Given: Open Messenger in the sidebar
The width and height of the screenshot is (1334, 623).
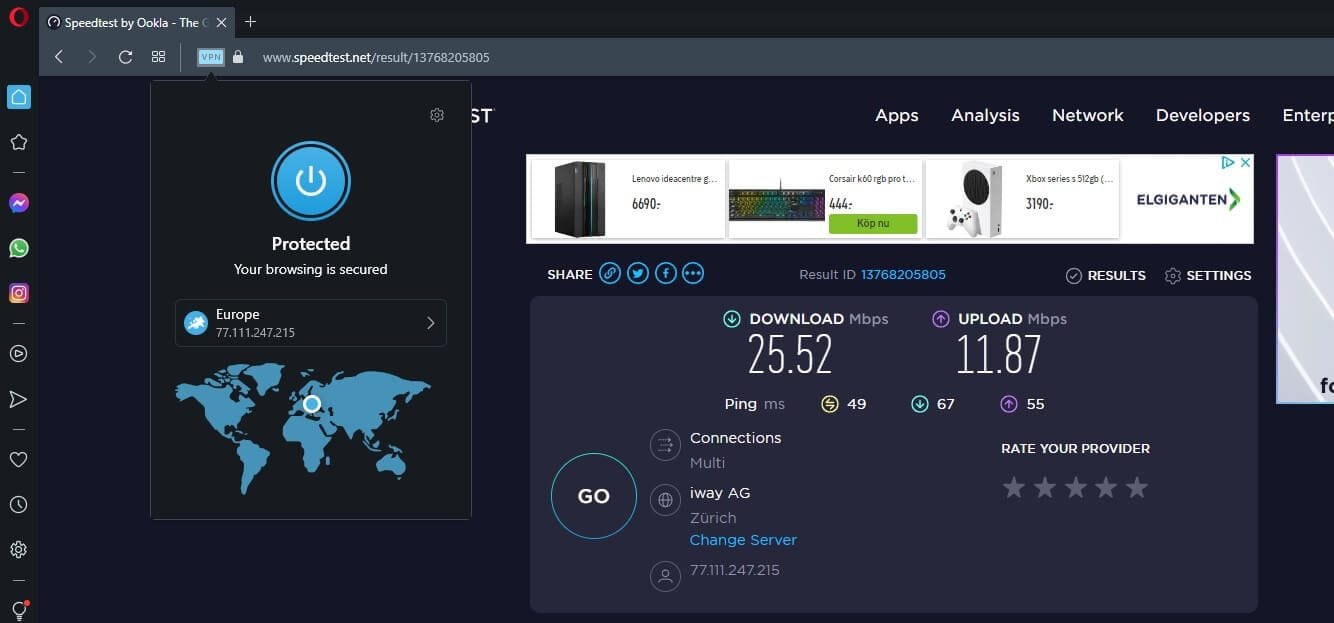Looking at the screenshot, I should 18,203.
